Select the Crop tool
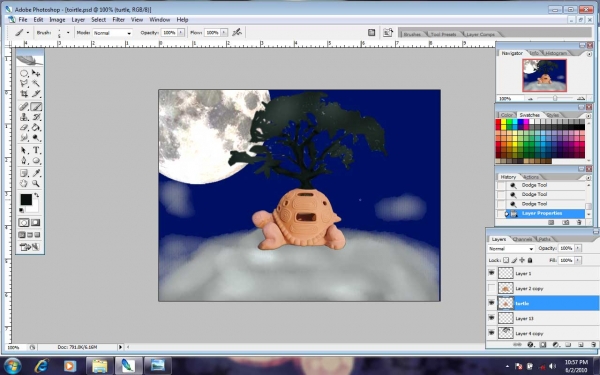The height and width of the screenshot is (375, 600). (x=24, y=93)
